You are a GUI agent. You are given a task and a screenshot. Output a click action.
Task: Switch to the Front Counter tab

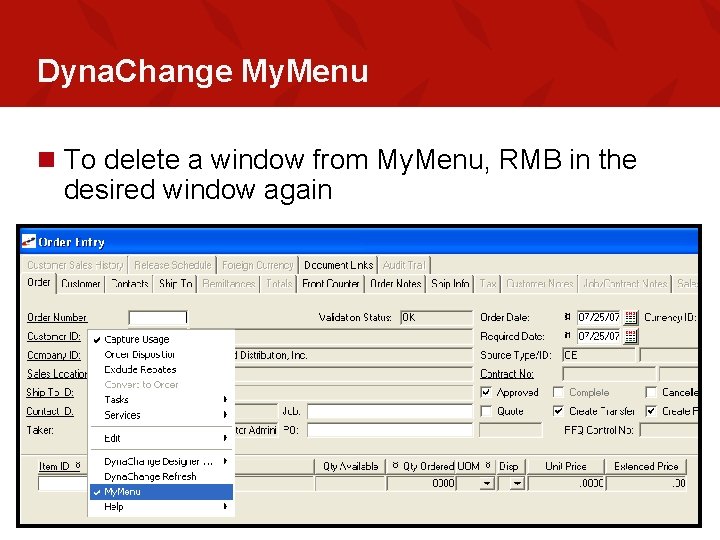tap(331, 284)
